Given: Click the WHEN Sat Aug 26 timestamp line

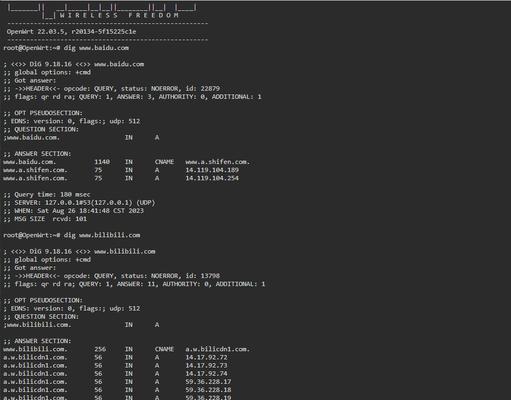Looking at the screenshot, I should (x=74, y=211).
